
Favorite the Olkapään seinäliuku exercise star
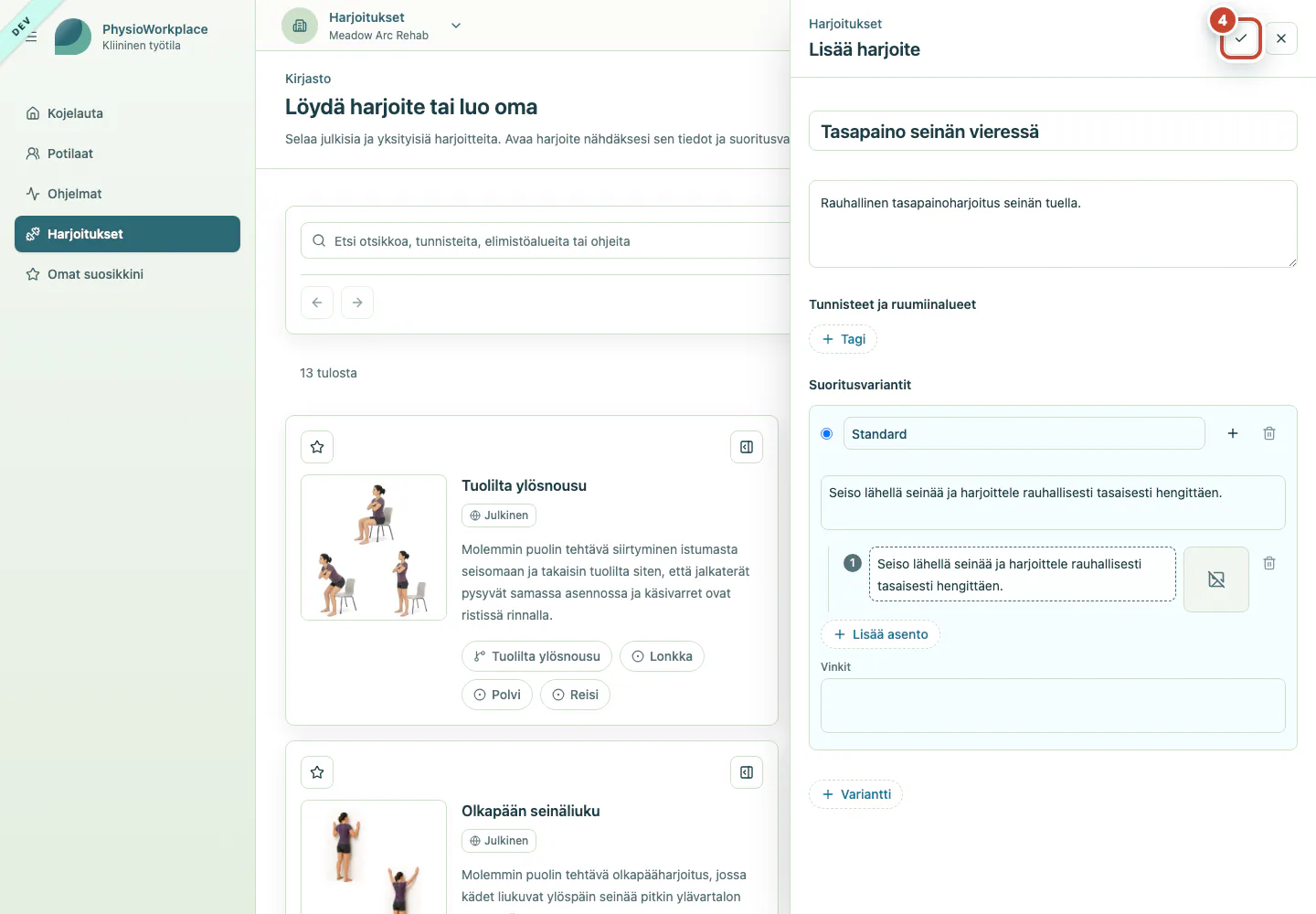click(317, 772)
